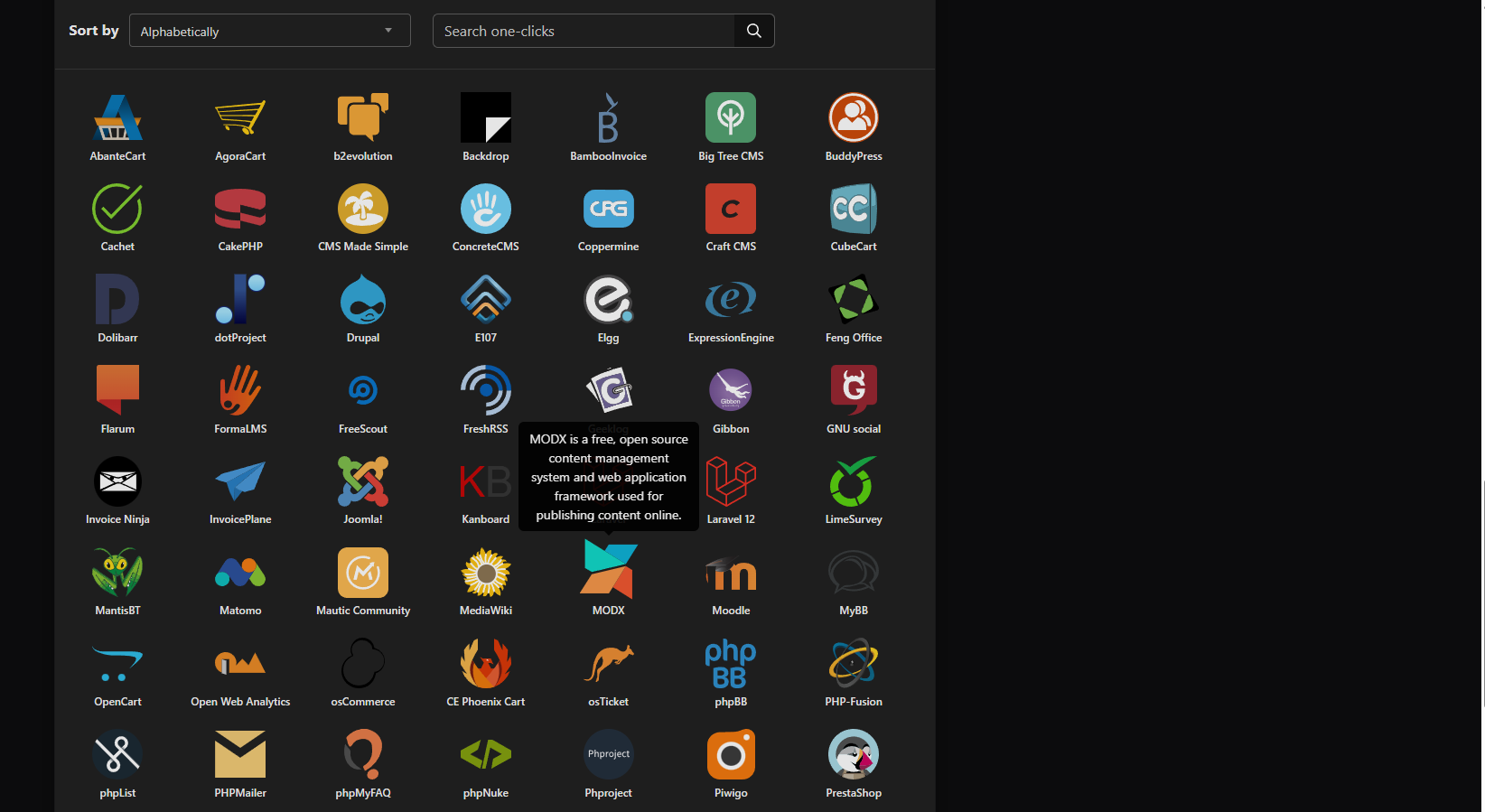Choose the phpMyFAQ icon
The width and height of the screenshot is (1485, 812).
(x=363, y=754)
